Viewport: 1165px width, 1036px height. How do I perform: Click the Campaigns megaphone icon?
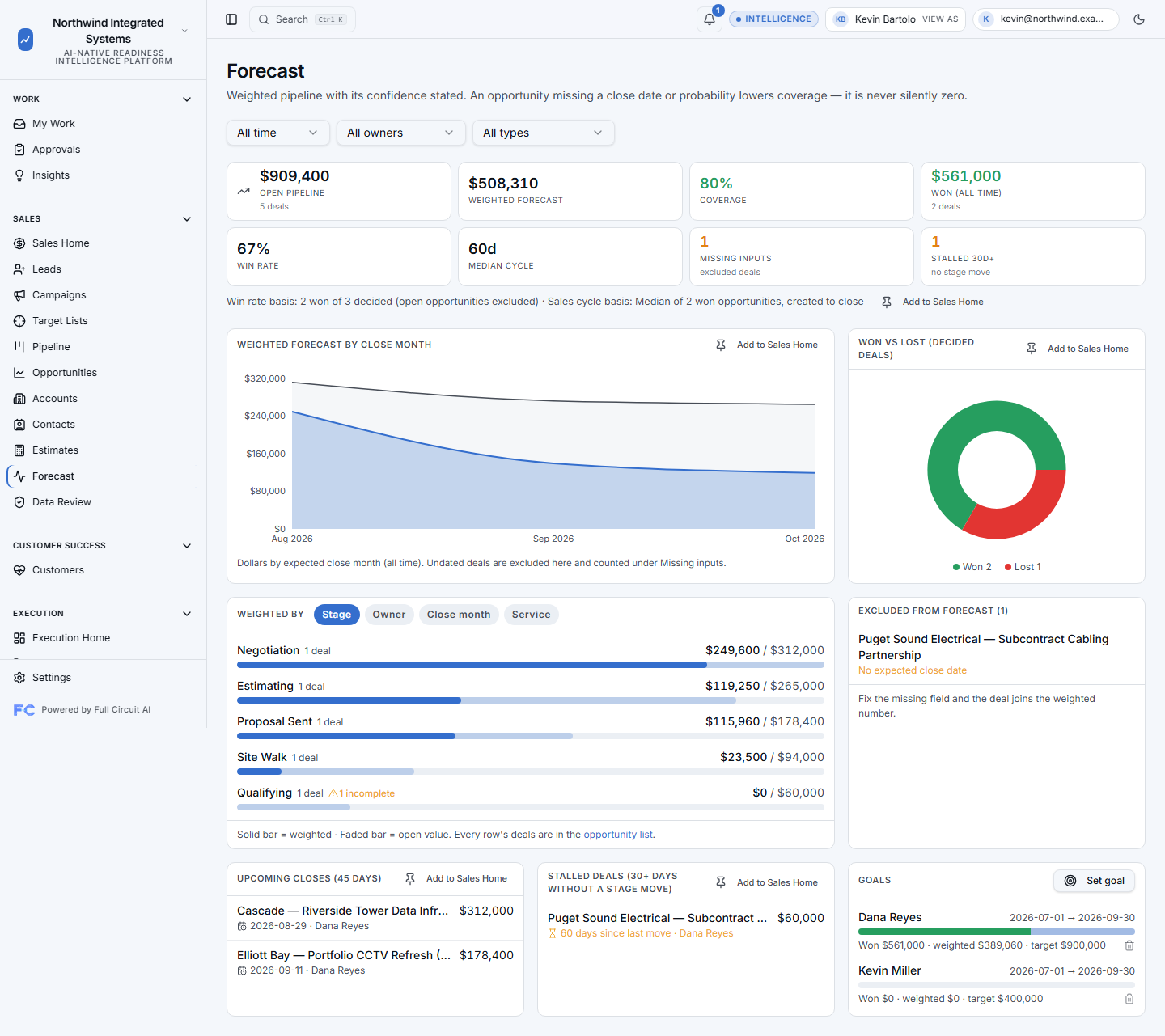(x=19, y=295)
